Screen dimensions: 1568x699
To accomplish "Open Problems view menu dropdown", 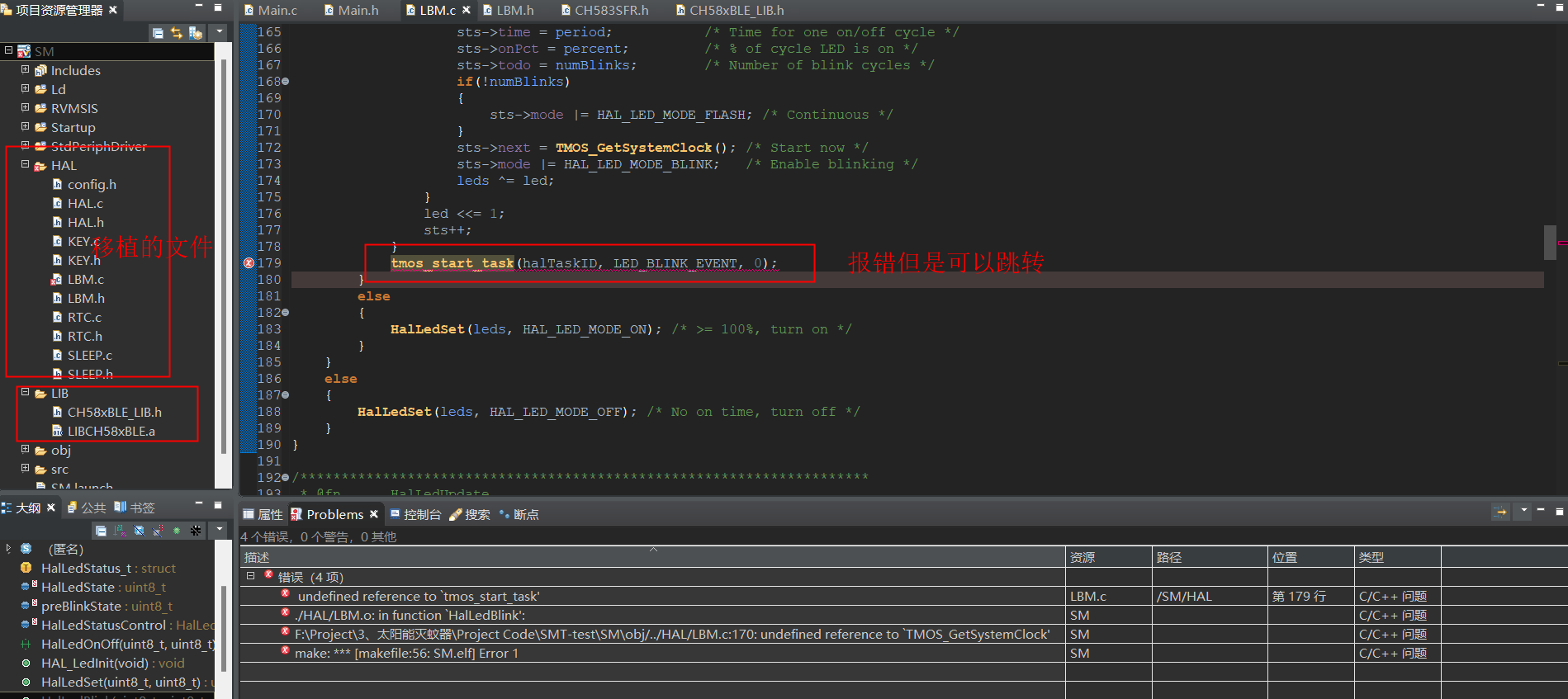I will (x=1523, y=511).
